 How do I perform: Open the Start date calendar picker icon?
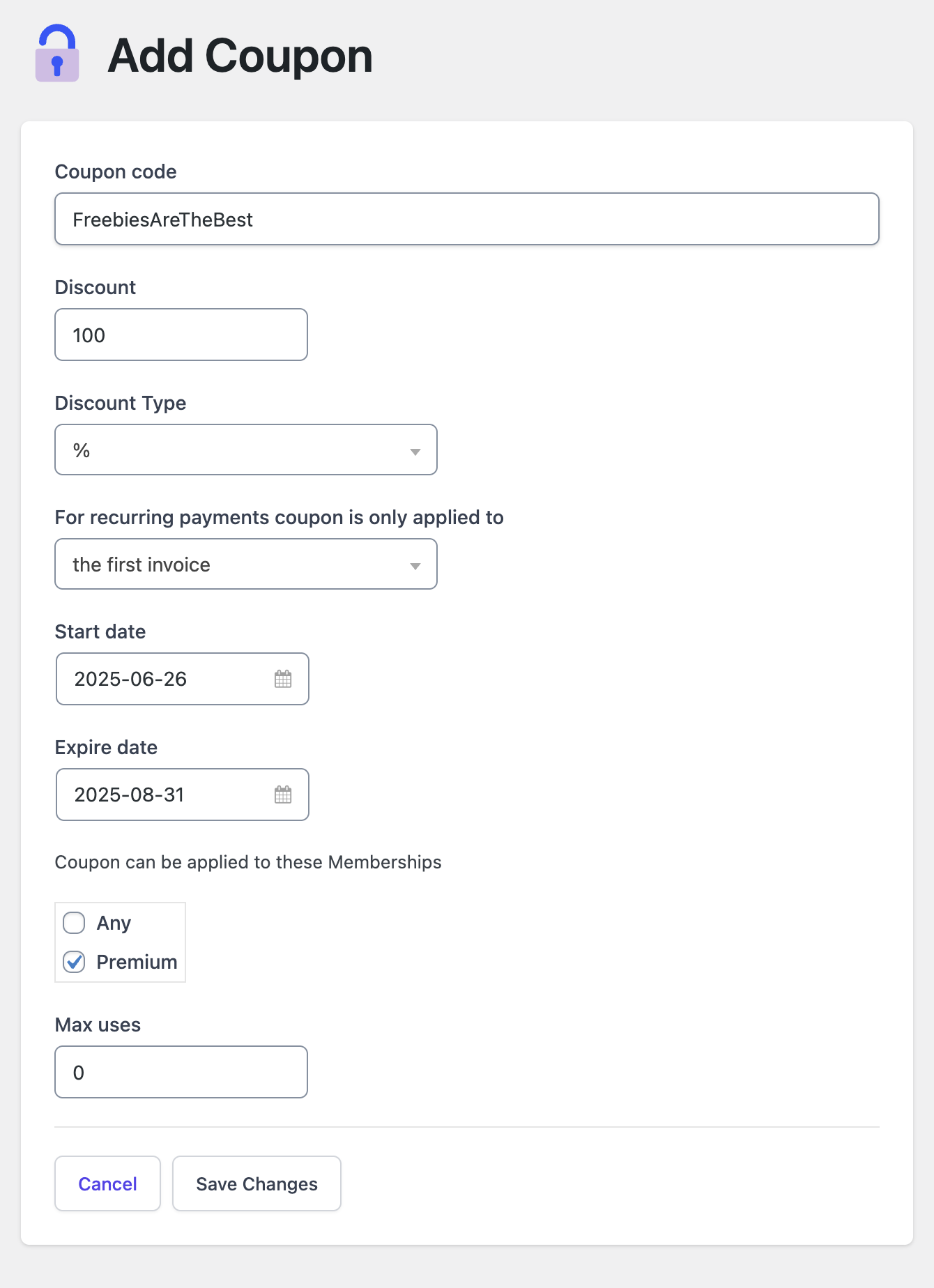[283, 679]
